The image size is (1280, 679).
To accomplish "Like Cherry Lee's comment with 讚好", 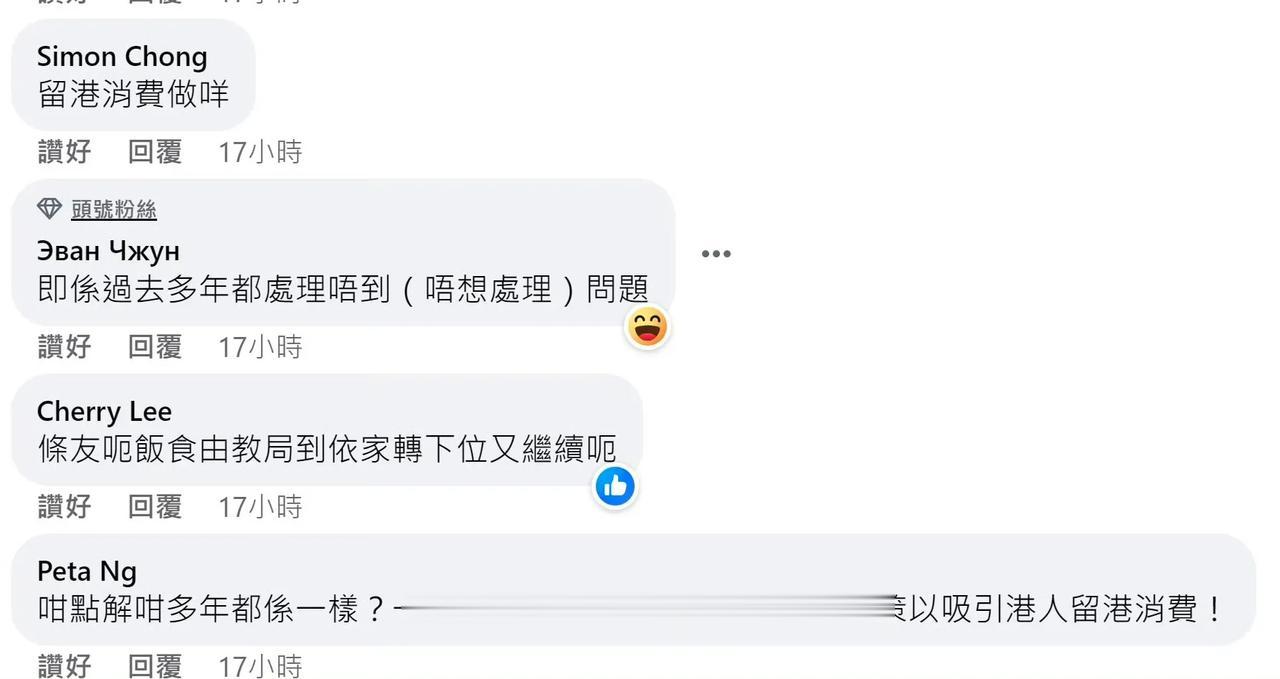I will pos(65,507).
